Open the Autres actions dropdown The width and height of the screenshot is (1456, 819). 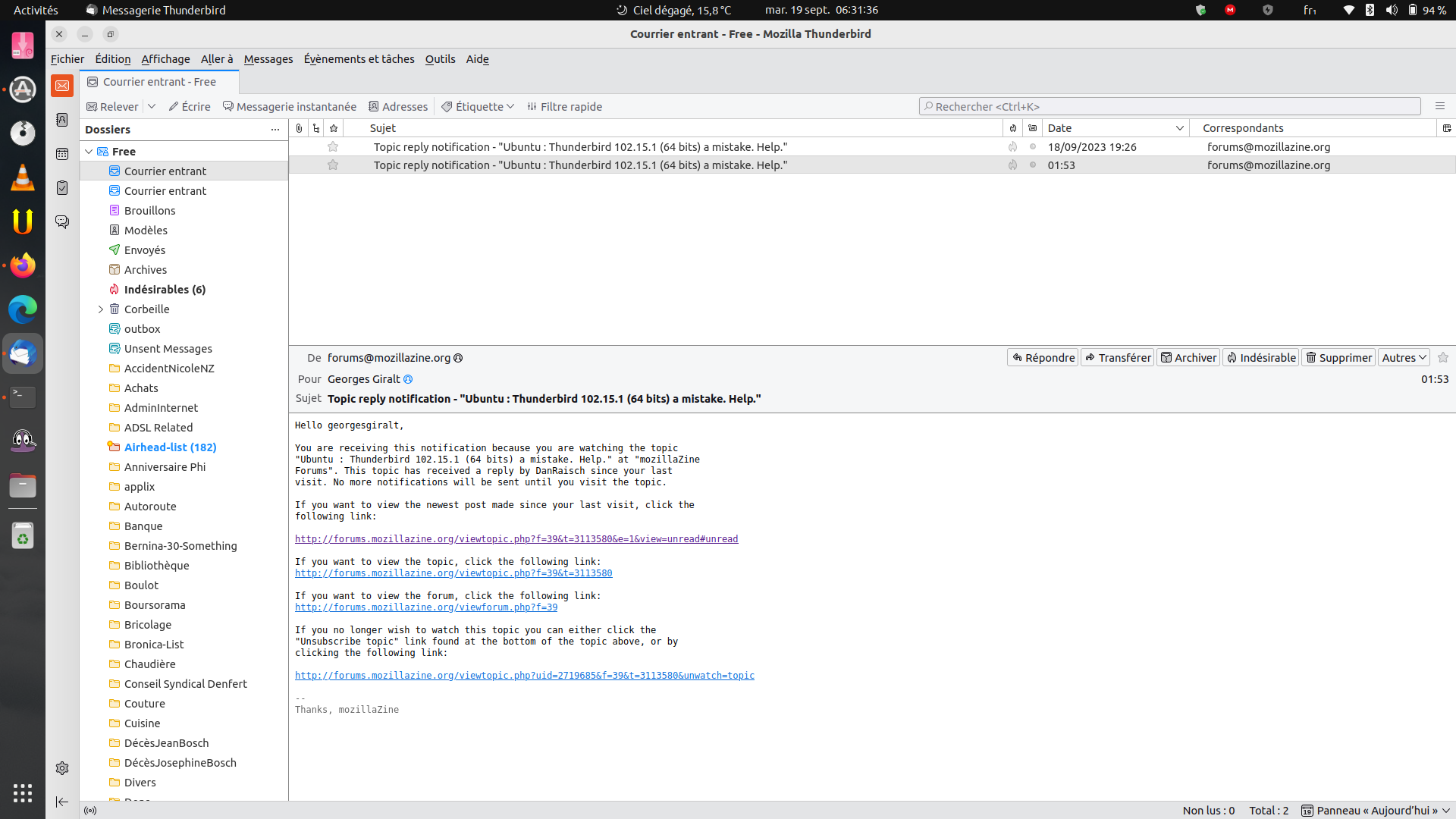pos(1404,358)
